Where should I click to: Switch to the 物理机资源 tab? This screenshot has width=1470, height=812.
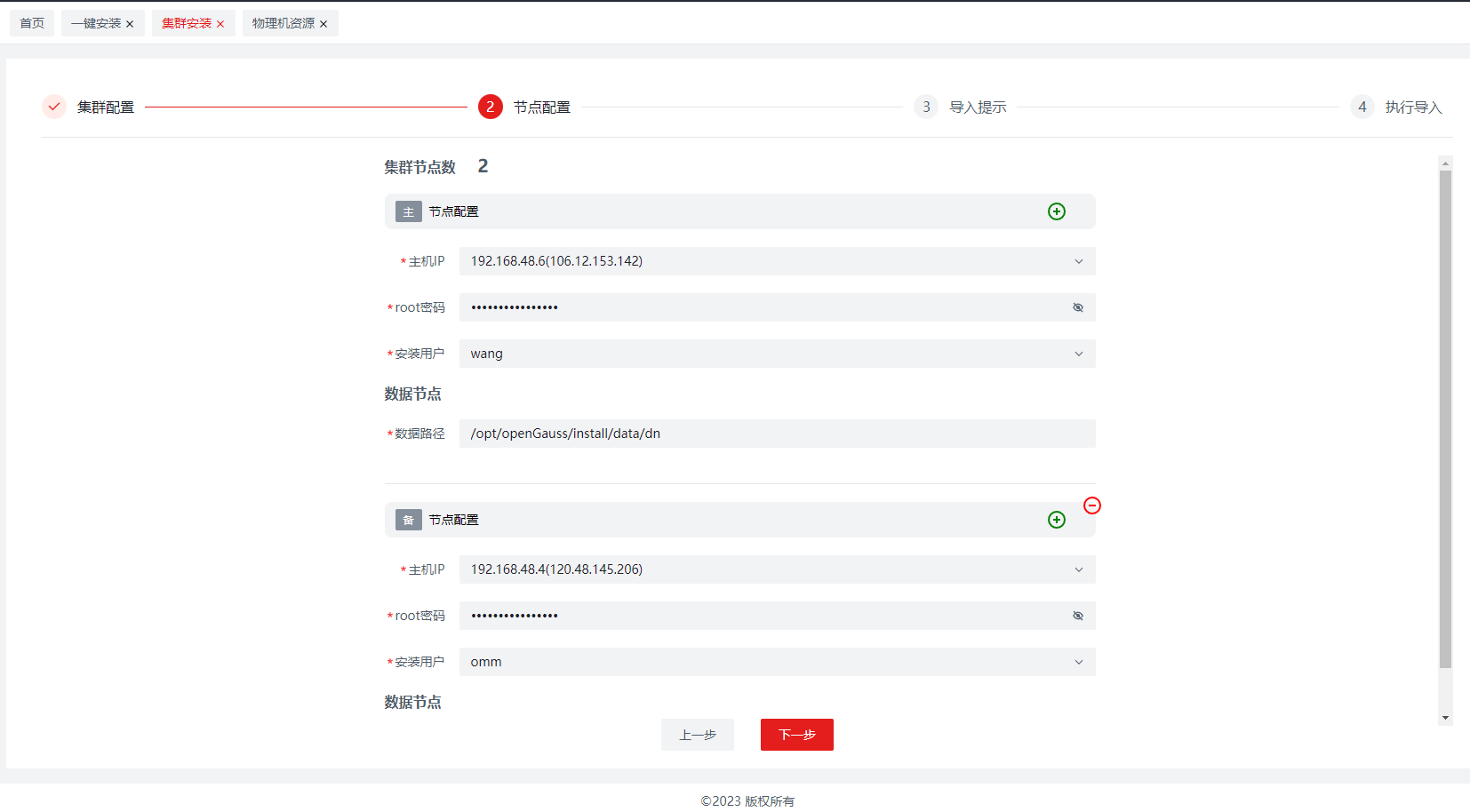click(283, 23)
